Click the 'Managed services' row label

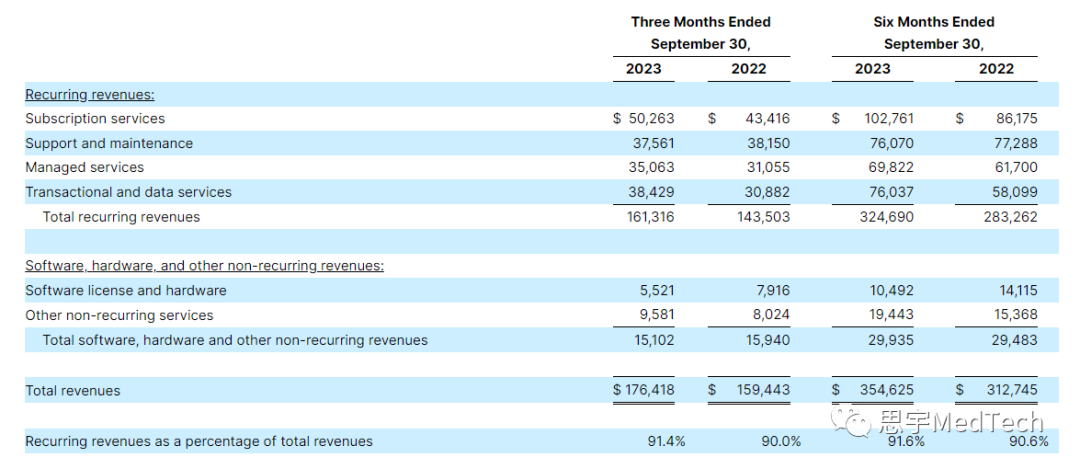point(85,167)
